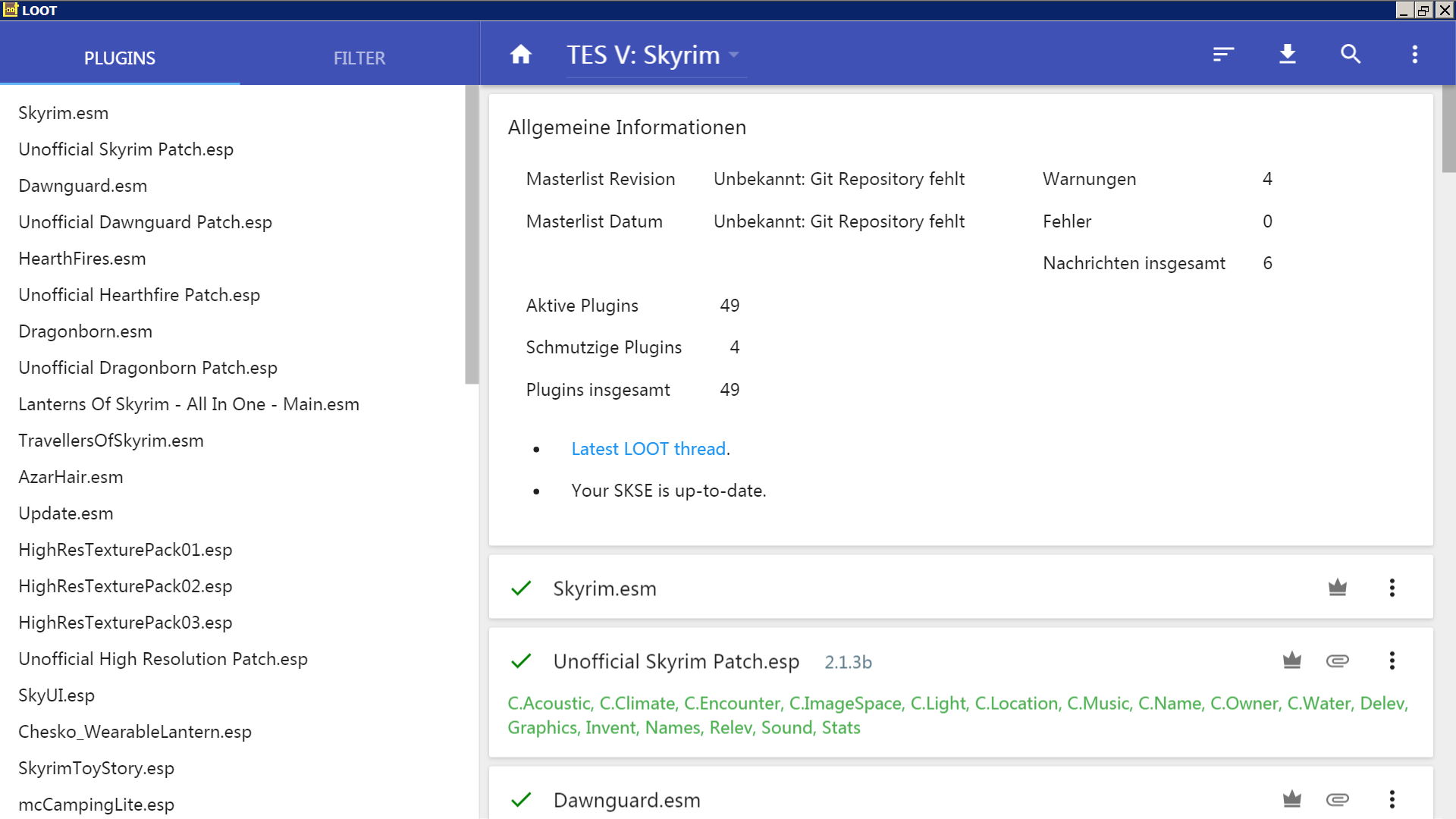Select HighResTexturePack03.esp in sidebar
The width and height of the screenshot is (1456, 819).
pos(125,623)
